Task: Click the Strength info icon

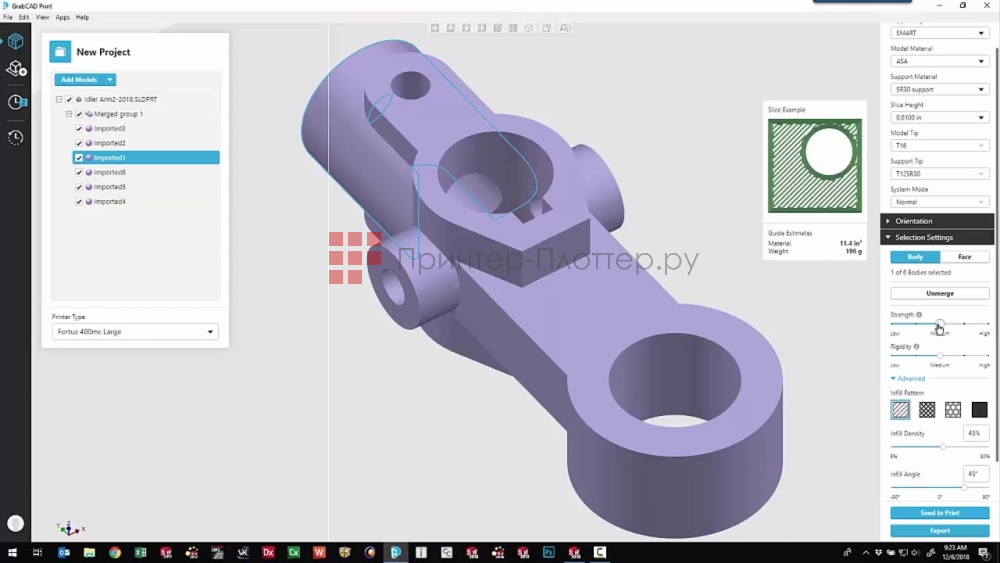Action: [x=919, y=314]
